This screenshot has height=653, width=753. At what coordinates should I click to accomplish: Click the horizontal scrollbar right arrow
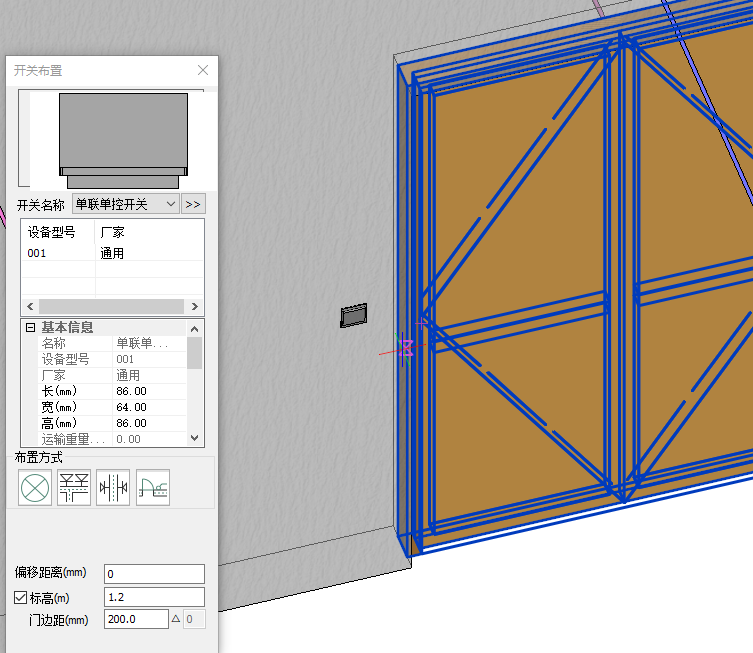tap(194, 306)
